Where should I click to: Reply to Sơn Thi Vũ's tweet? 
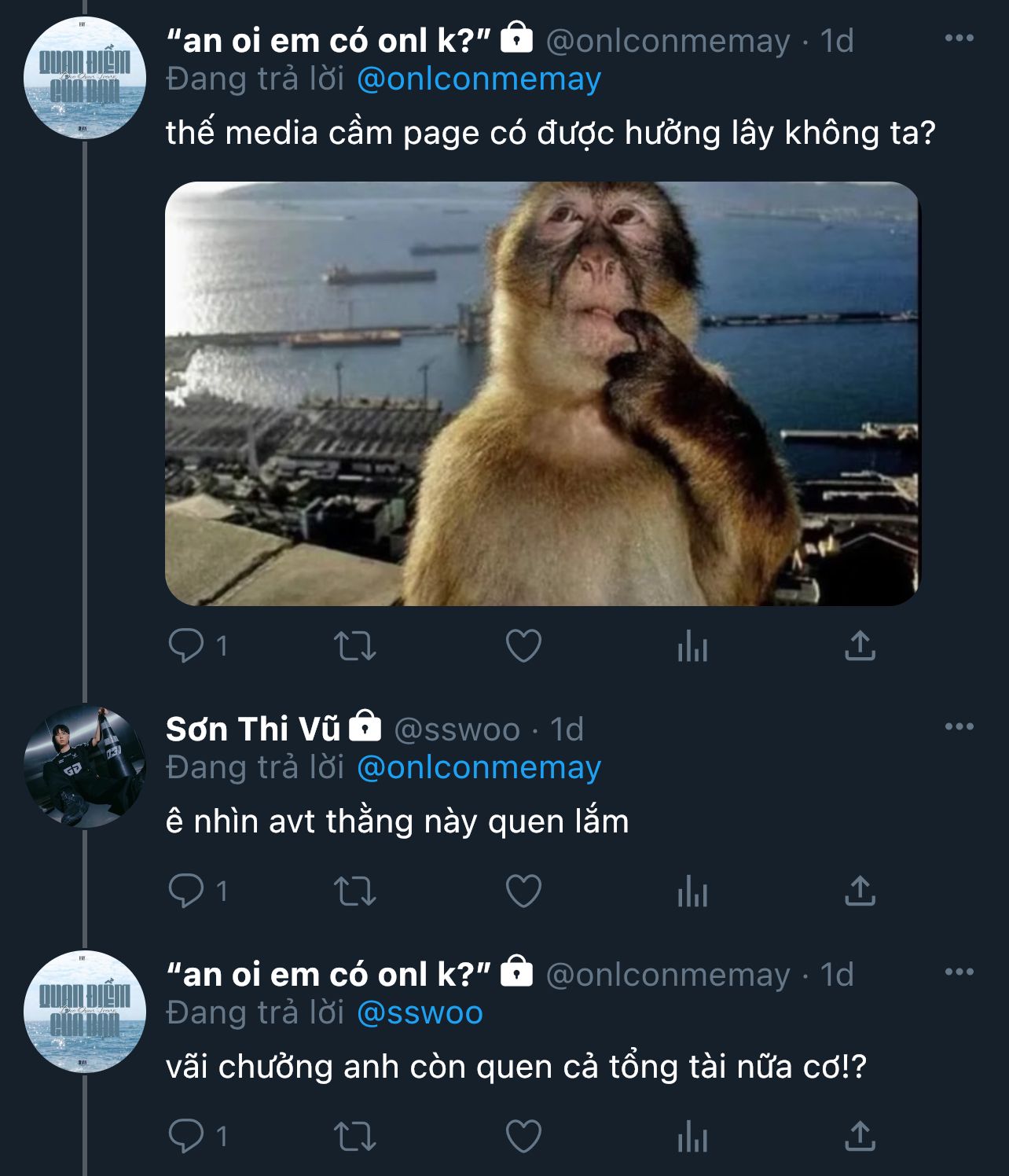coord(186,891)
